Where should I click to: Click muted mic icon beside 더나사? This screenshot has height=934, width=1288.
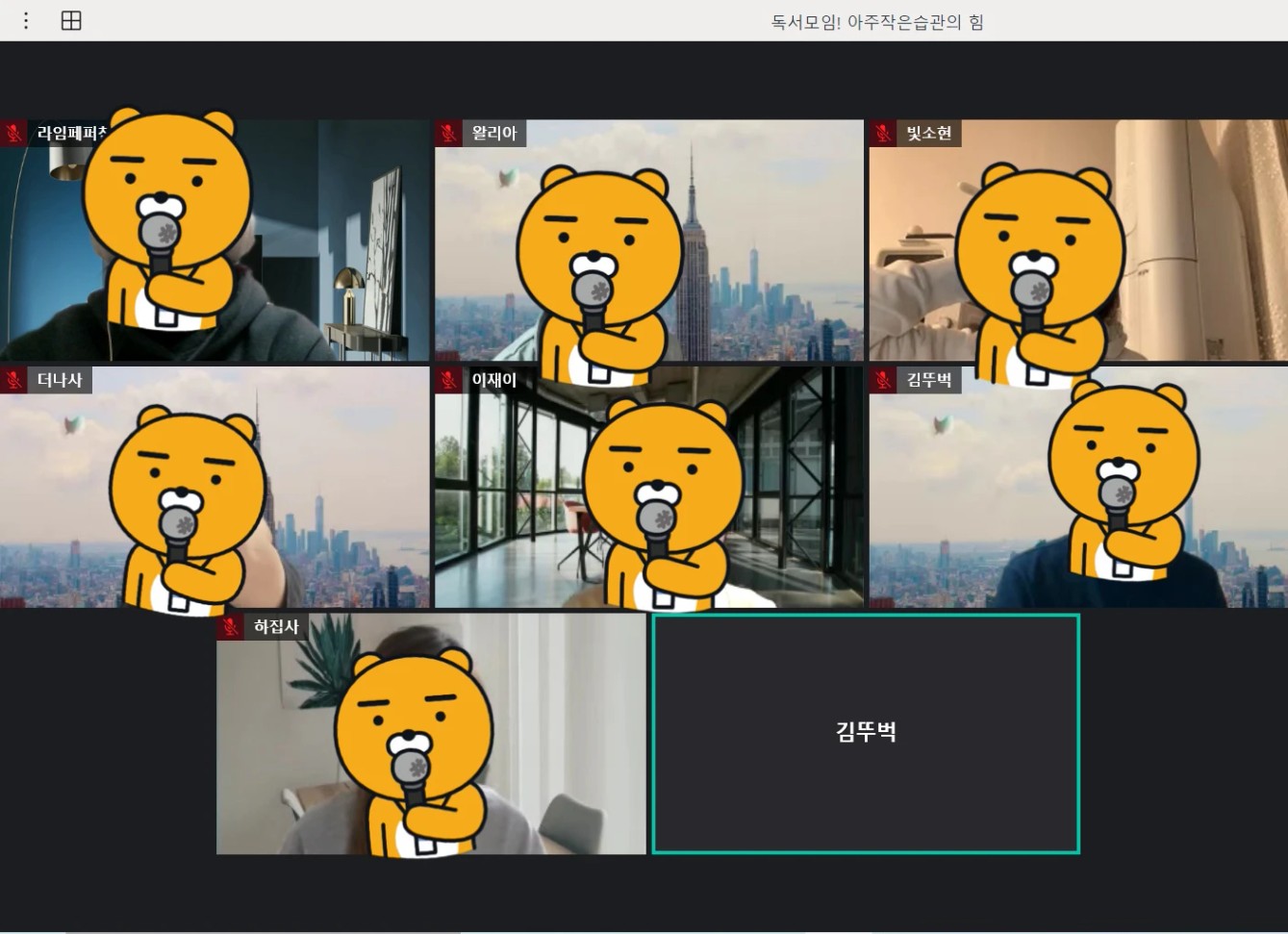pyautogui.click(x=13, y=380)
